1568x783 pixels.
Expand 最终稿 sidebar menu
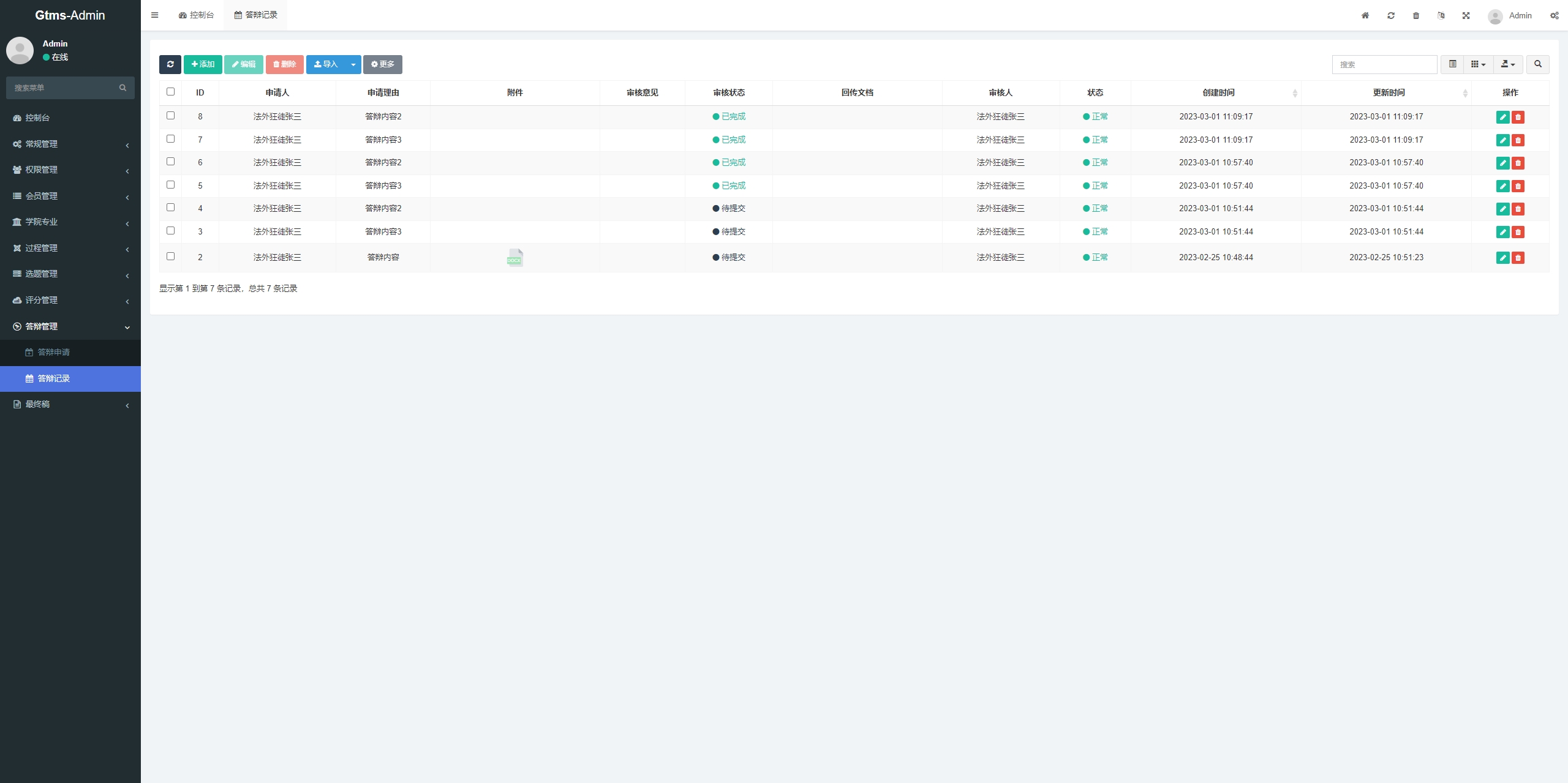coord(70,404)
